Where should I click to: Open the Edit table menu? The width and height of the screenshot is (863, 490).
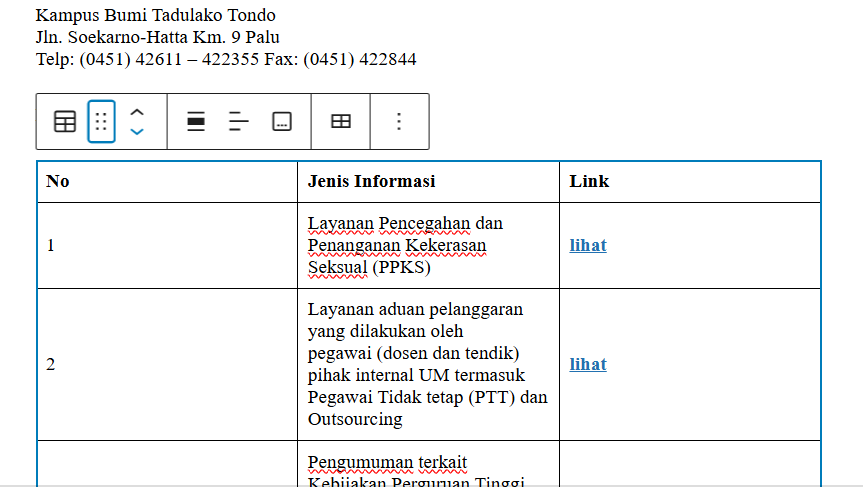pos(341,122)
